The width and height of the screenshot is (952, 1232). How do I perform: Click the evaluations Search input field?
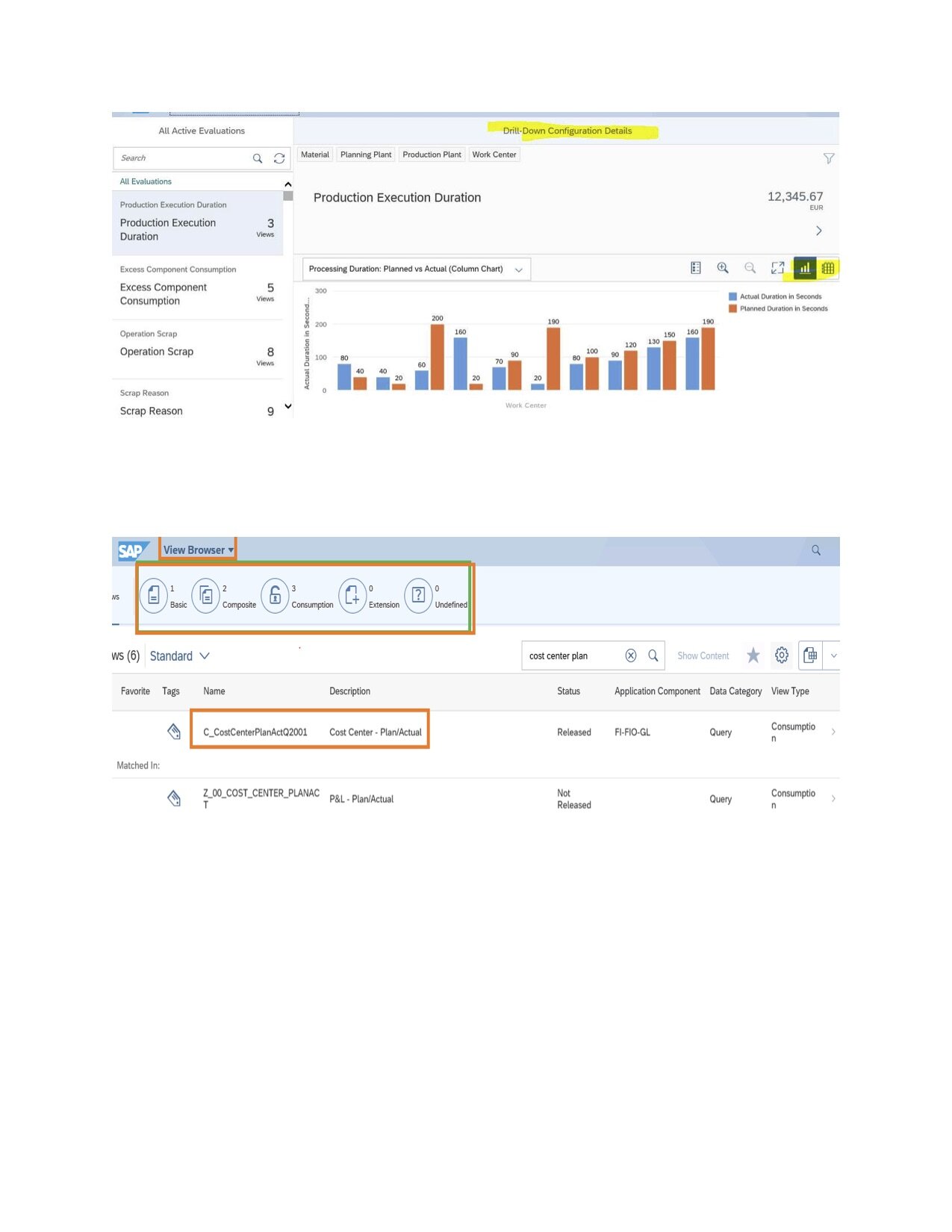[182, 158]
